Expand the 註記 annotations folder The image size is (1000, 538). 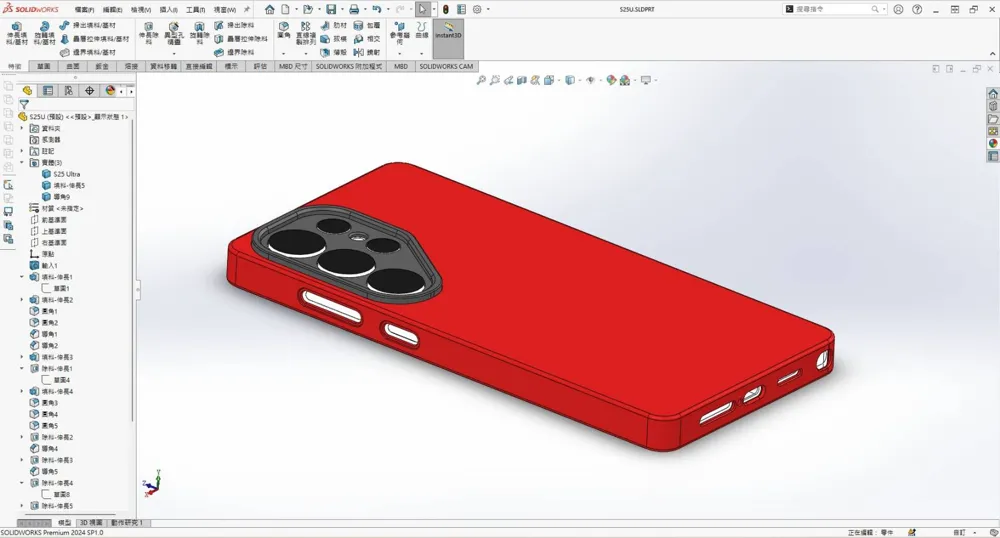click(x=22, y=151)
